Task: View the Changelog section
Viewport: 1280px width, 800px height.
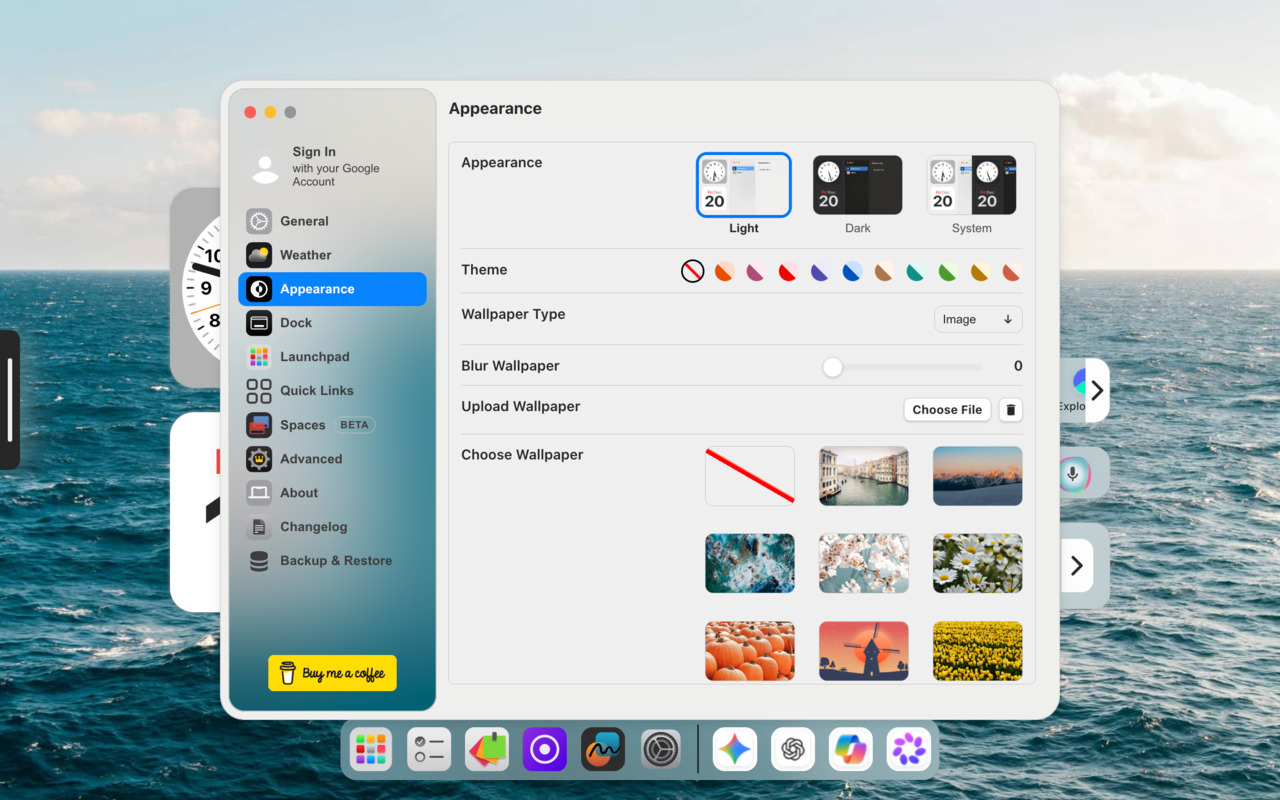Action: tap(332, 527)
